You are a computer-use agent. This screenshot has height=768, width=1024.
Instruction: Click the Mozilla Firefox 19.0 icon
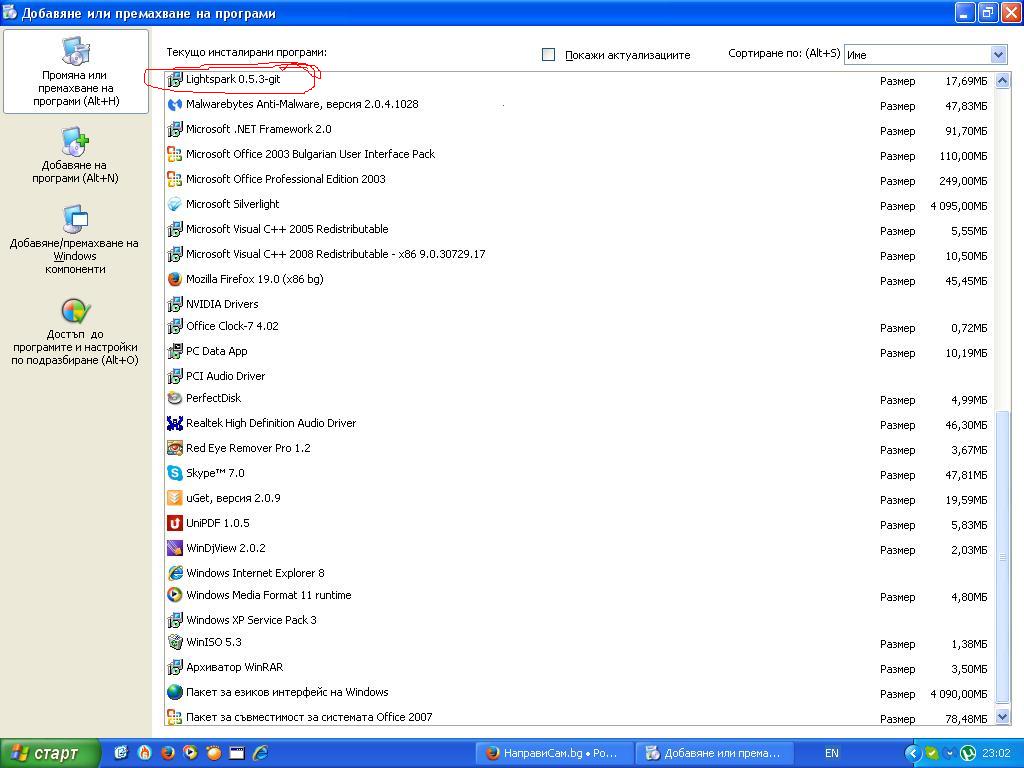[x=174, y=280]
